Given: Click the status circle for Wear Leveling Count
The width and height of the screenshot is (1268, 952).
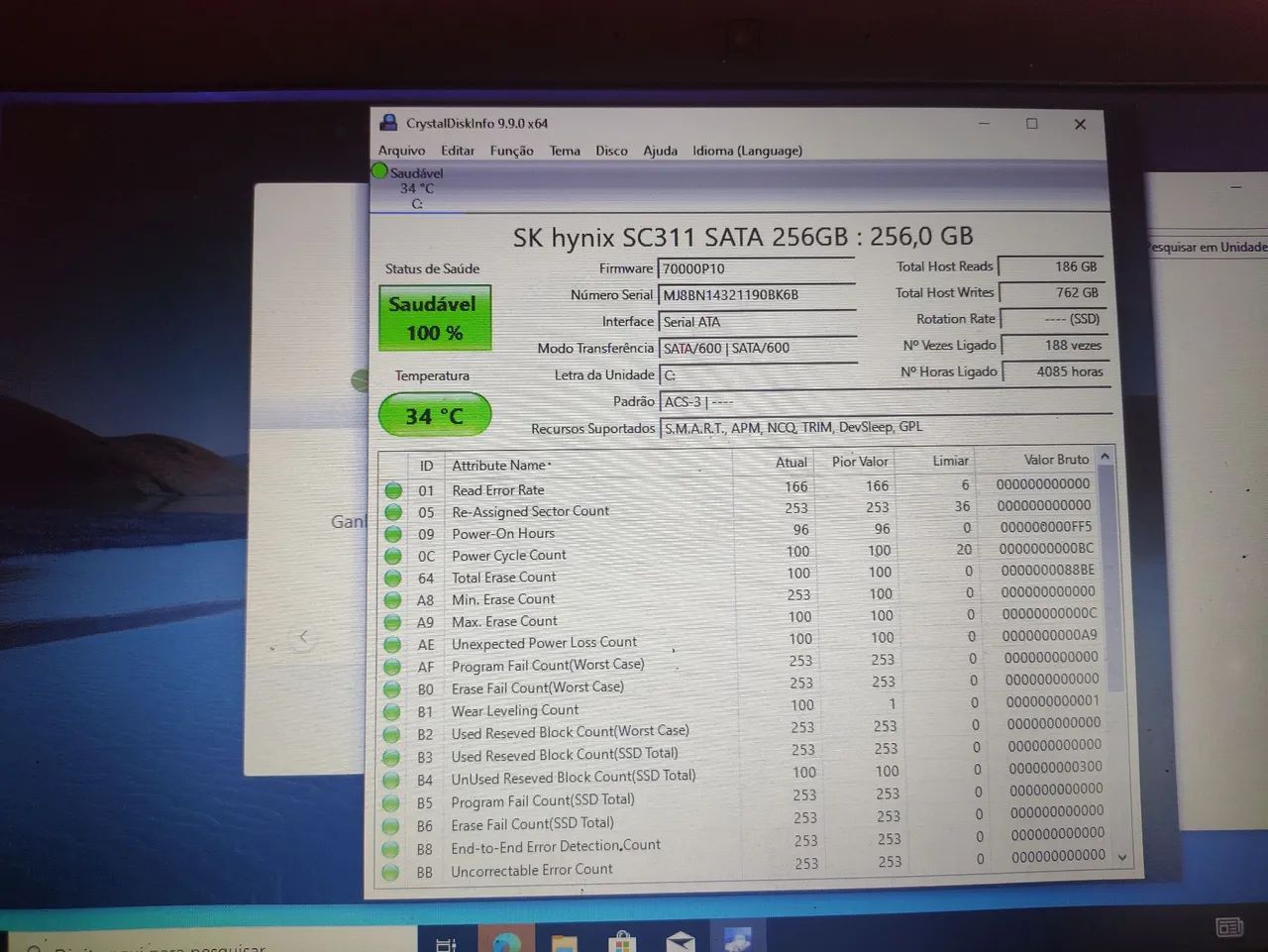Looking at the screenshot, I should click(392, 712).
